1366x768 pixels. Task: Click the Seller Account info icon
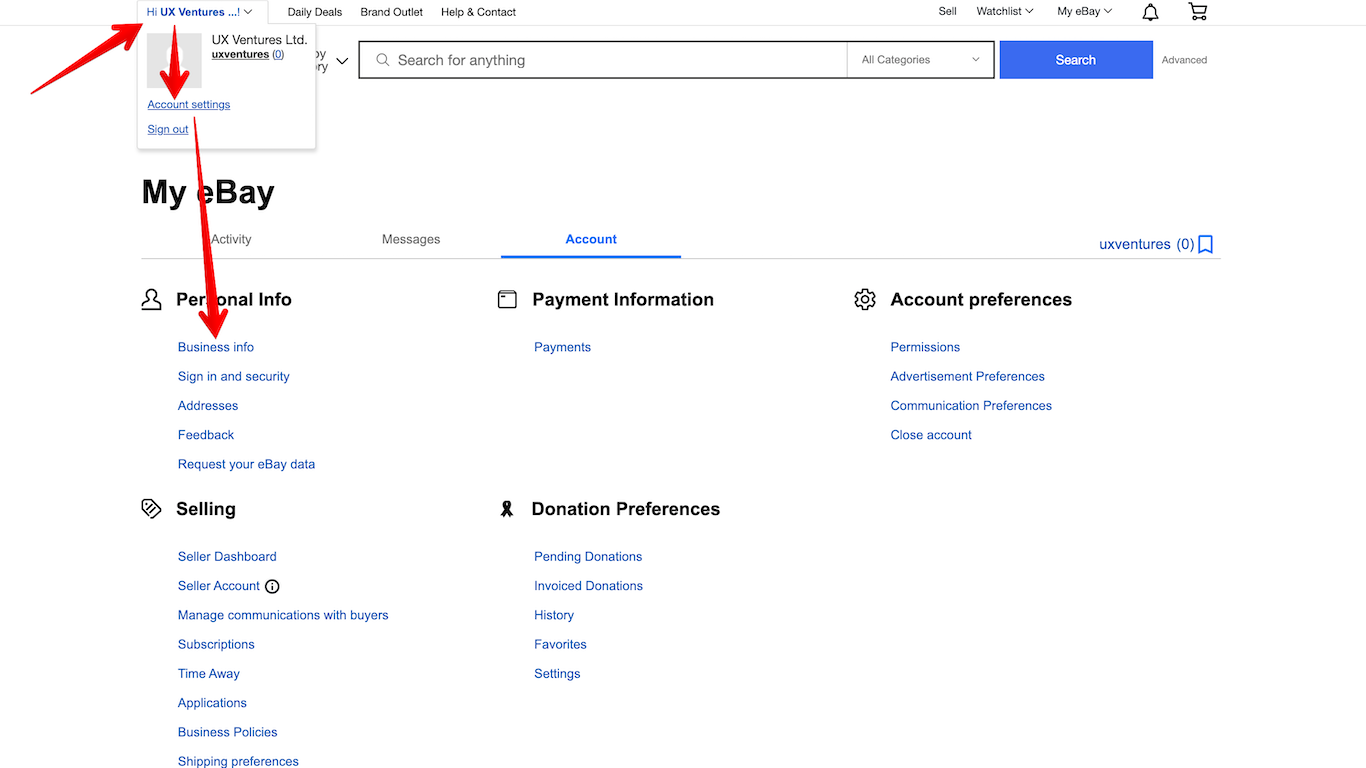click(x=272, y=586)
